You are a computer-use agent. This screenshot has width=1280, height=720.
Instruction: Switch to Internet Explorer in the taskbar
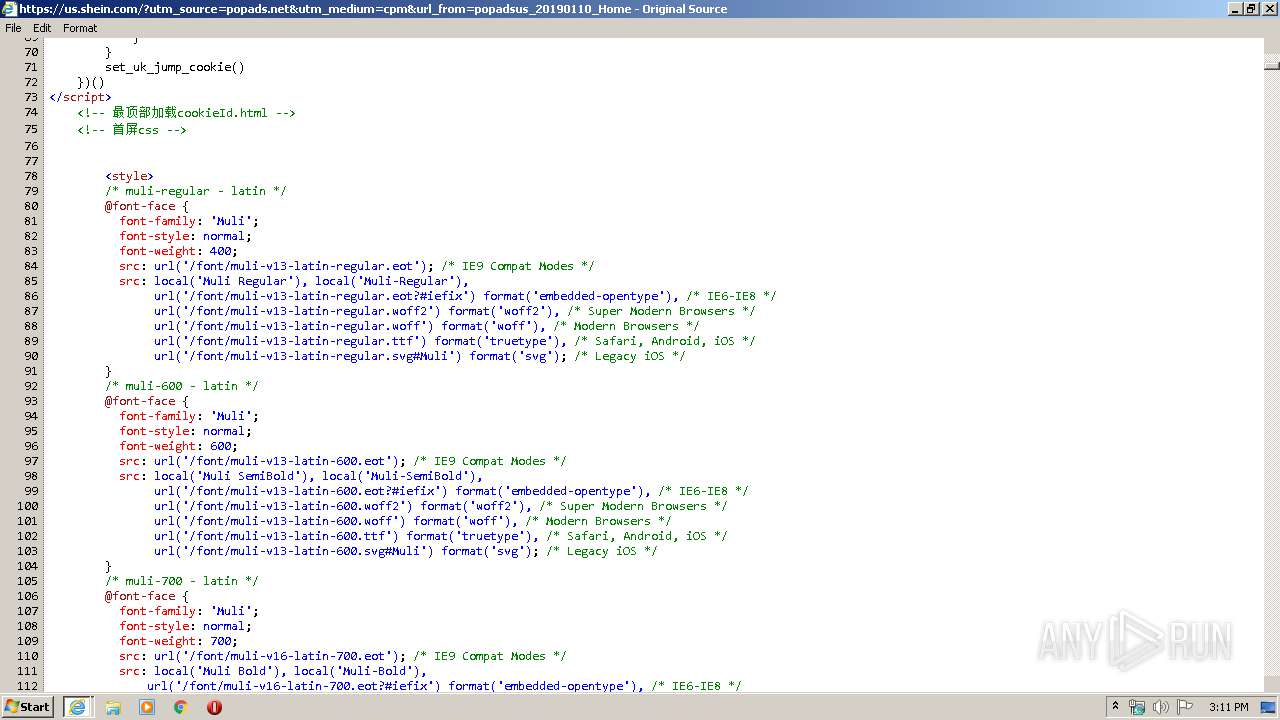77,706
